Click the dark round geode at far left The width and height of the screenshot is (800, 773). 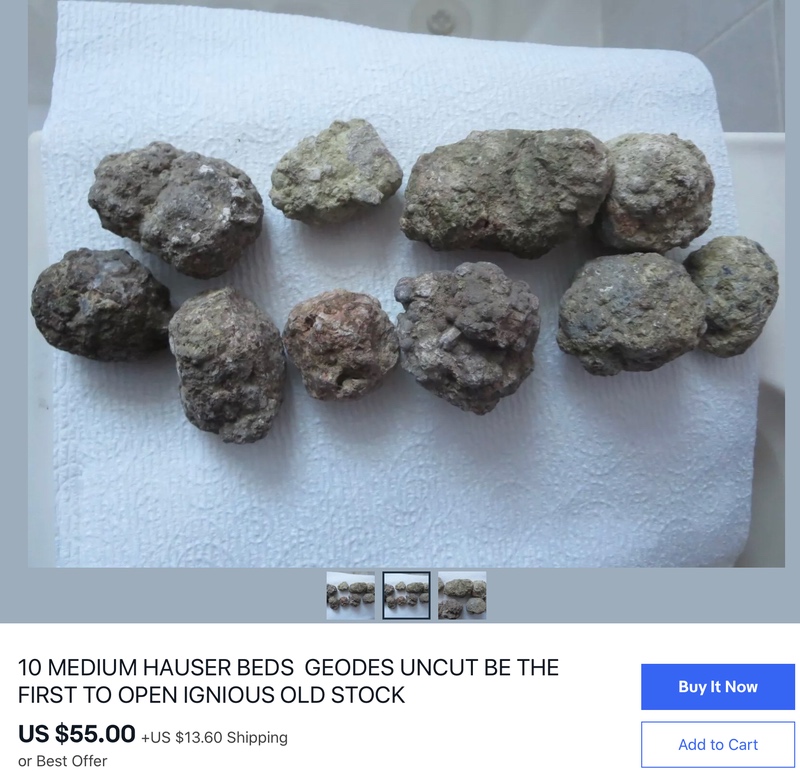pos(101,305)
